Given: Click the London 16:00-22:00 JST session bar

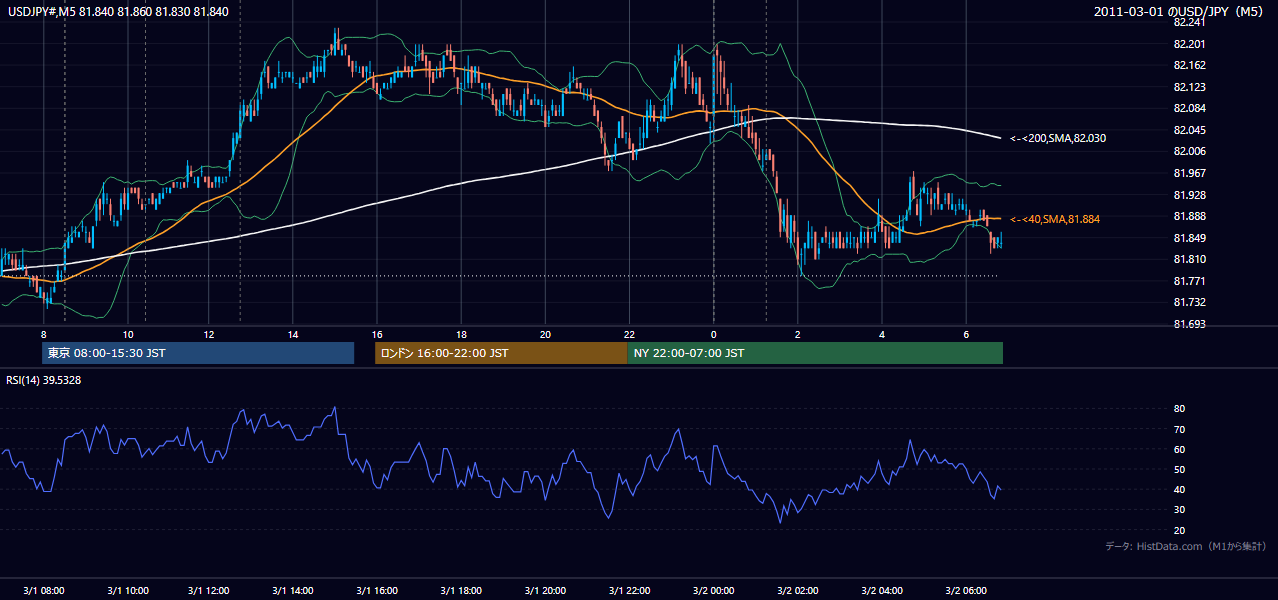Looking at the screenshot, I should pyautogui.click(x=501, y=353).
